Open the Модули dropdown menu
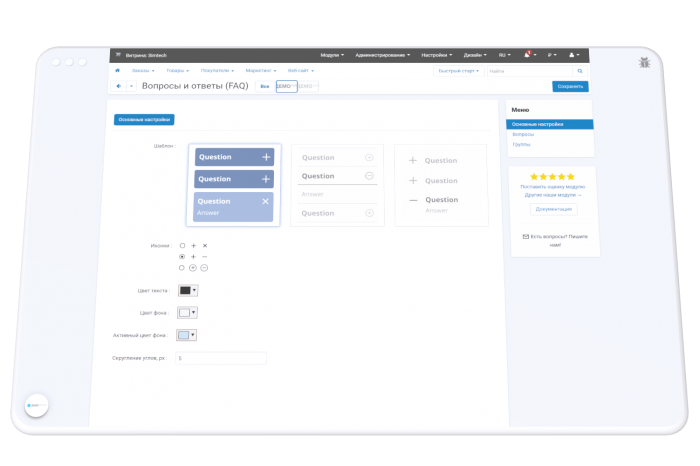Screen dimensions: 700x466 click(x=332, y=55)
